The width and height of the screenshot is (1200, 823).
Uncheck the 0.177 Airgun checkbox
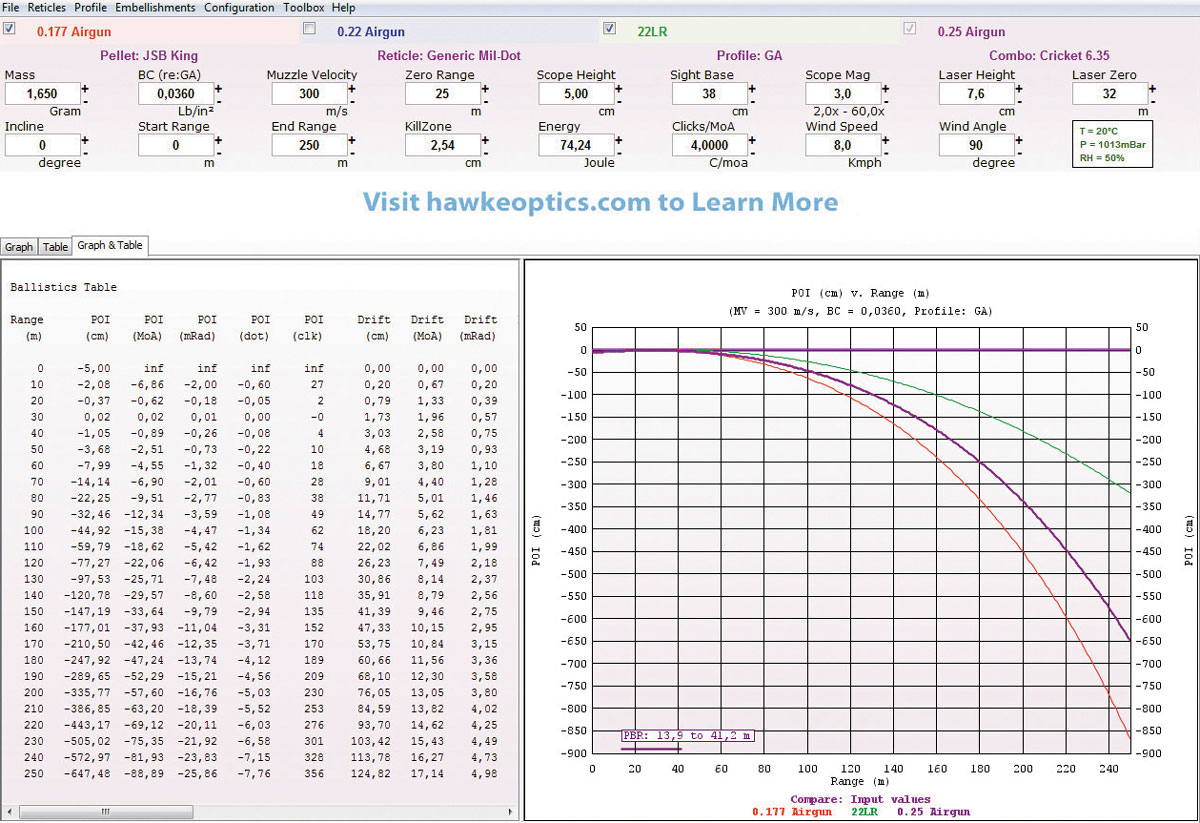point(10,29)
